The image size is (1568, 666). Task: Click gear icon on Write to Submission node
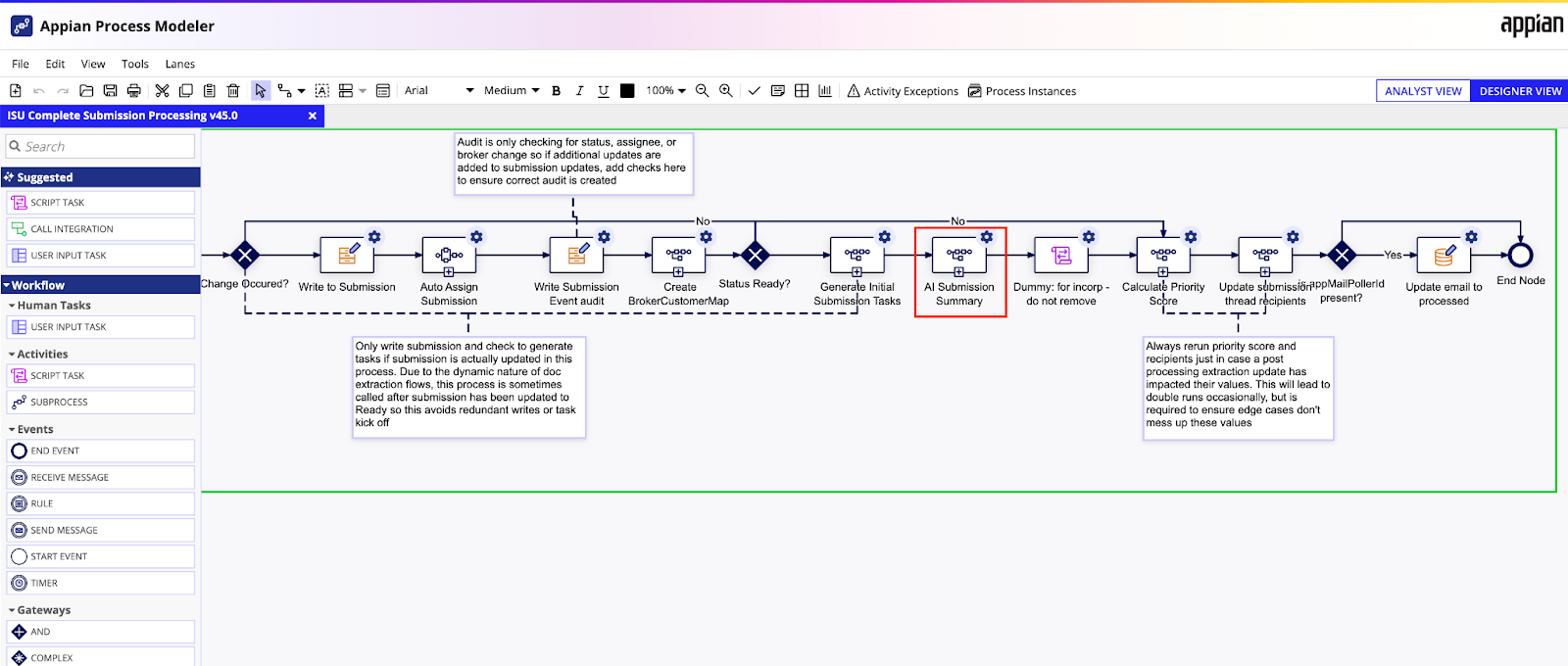pyautogui.click(x=374, y=237)
